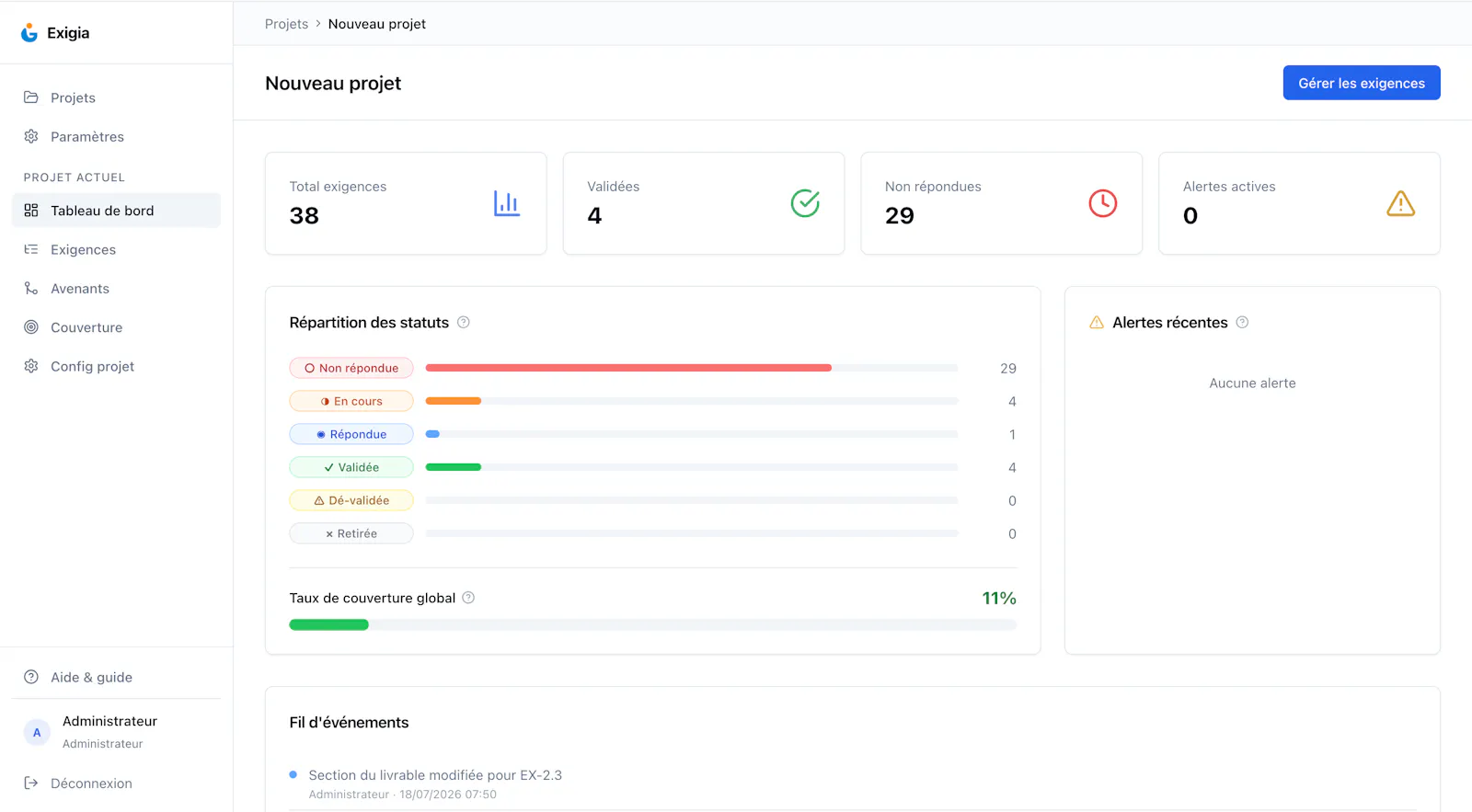
Task: Click the help icon next to Répartition des statuts
Action: point(464,323)
